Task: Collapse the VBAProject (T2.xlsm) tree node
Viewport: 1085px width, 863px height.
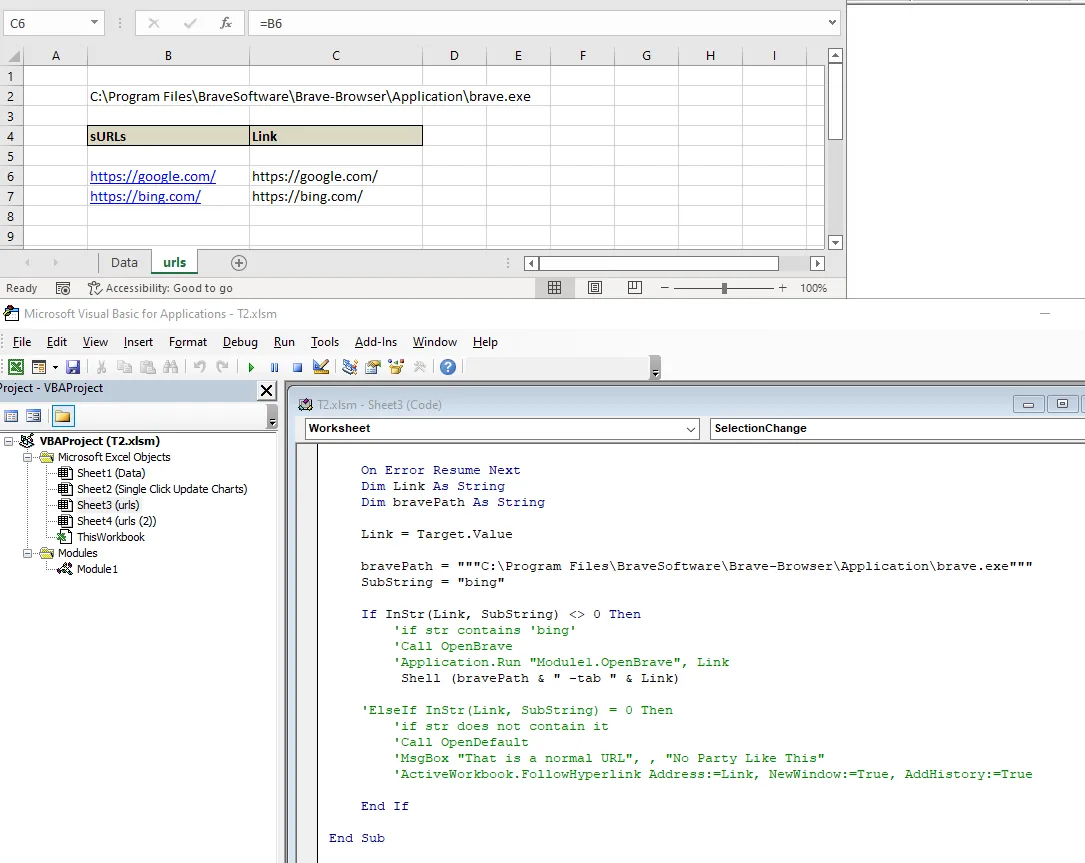Action: pyautogui.click(x=9, y=441)
